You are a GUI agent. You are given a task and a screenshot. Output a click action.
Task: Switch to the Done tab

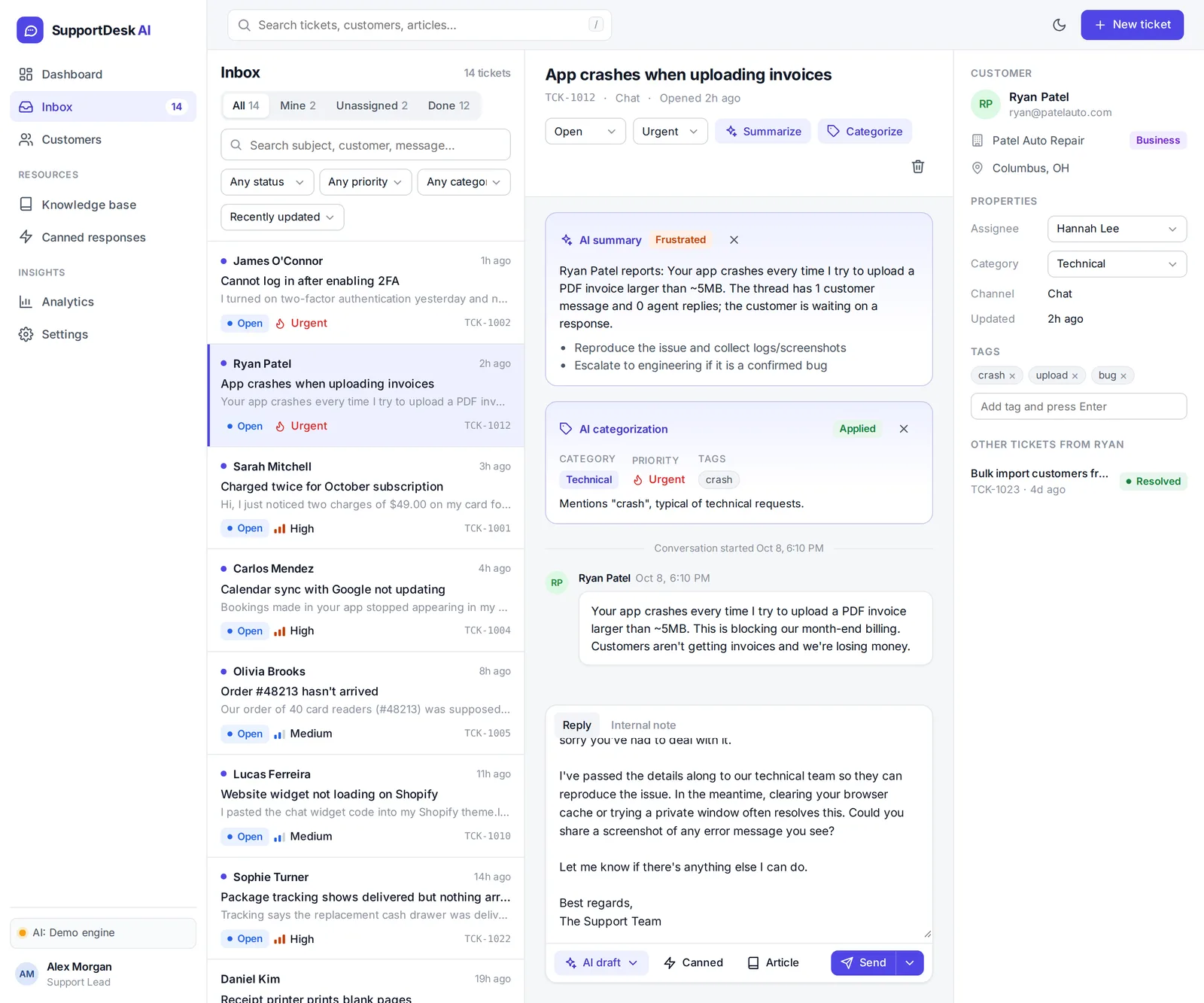(448, 105)
